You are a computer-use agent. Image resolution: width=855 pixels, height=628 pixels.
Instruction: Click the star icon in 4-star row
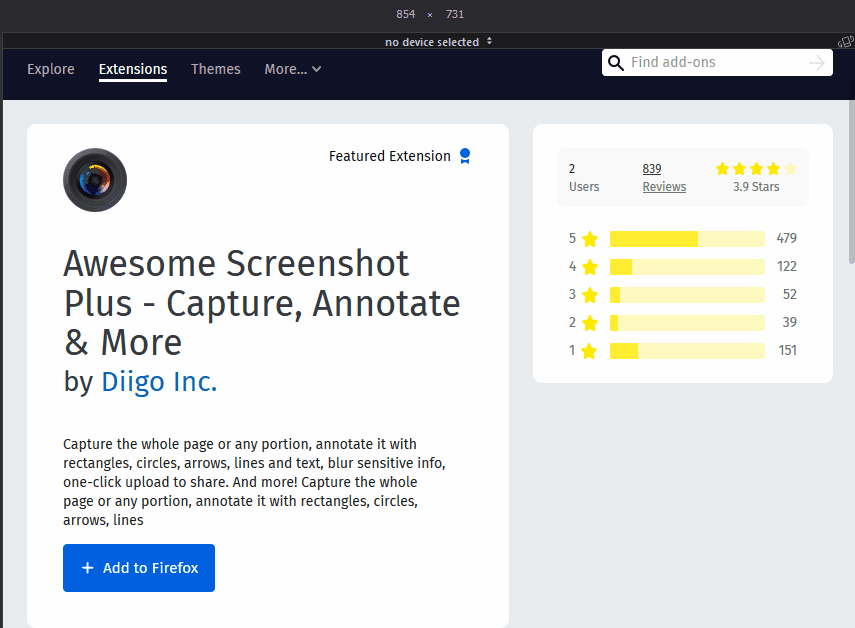tap(589, 267)
